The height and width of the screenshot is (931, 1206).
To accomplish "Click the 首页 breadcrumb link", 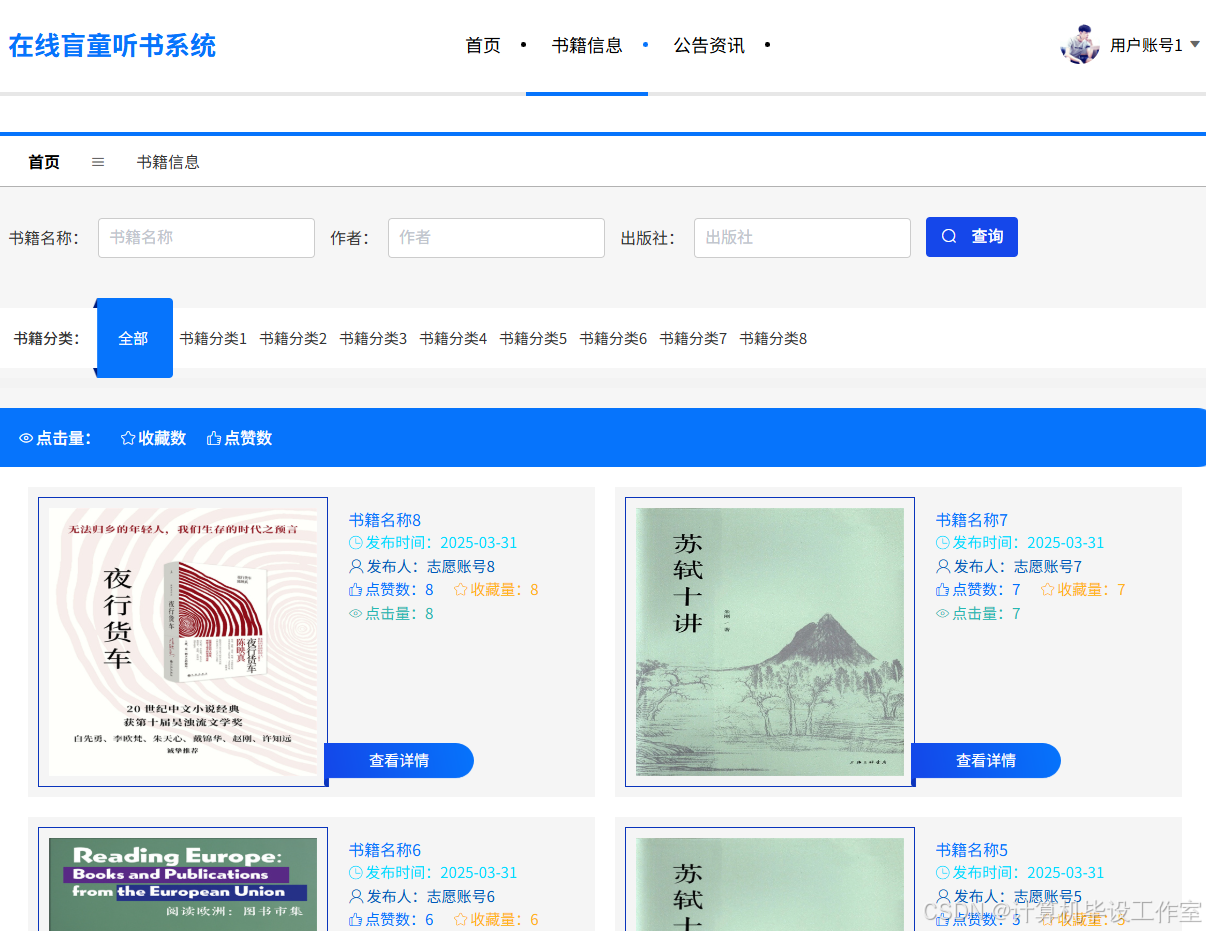I will click(44, 162).
